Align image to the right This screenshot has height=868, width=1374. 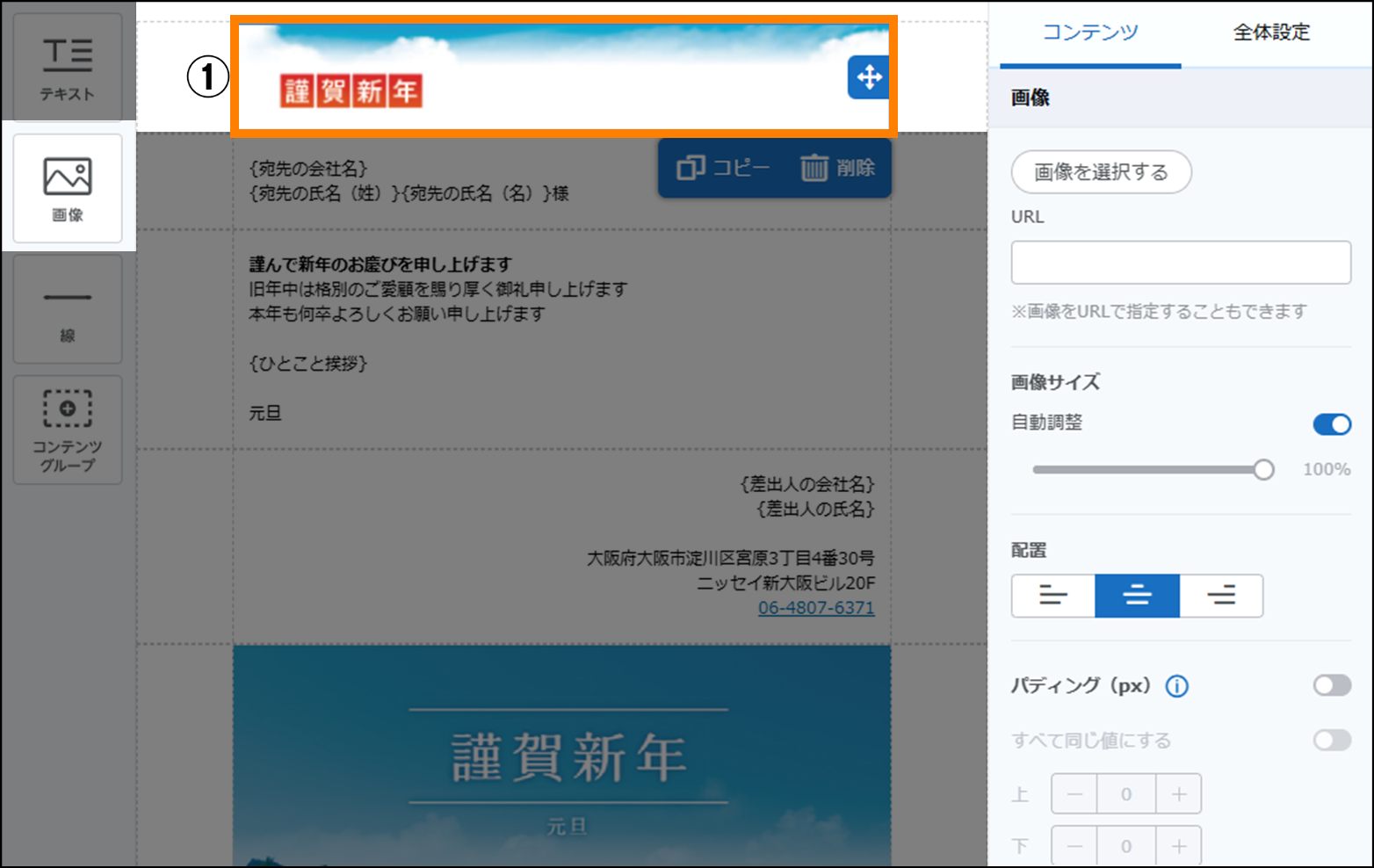click(1221, 596)
